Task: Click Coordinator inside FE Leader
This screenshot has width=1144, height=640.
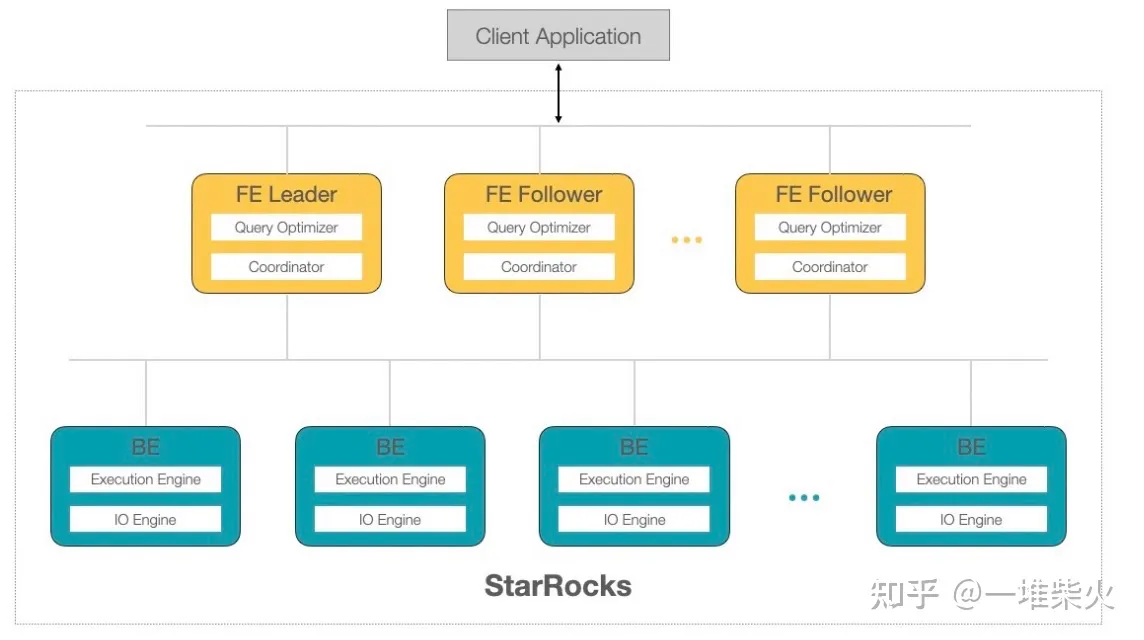Action: (286, 266)
